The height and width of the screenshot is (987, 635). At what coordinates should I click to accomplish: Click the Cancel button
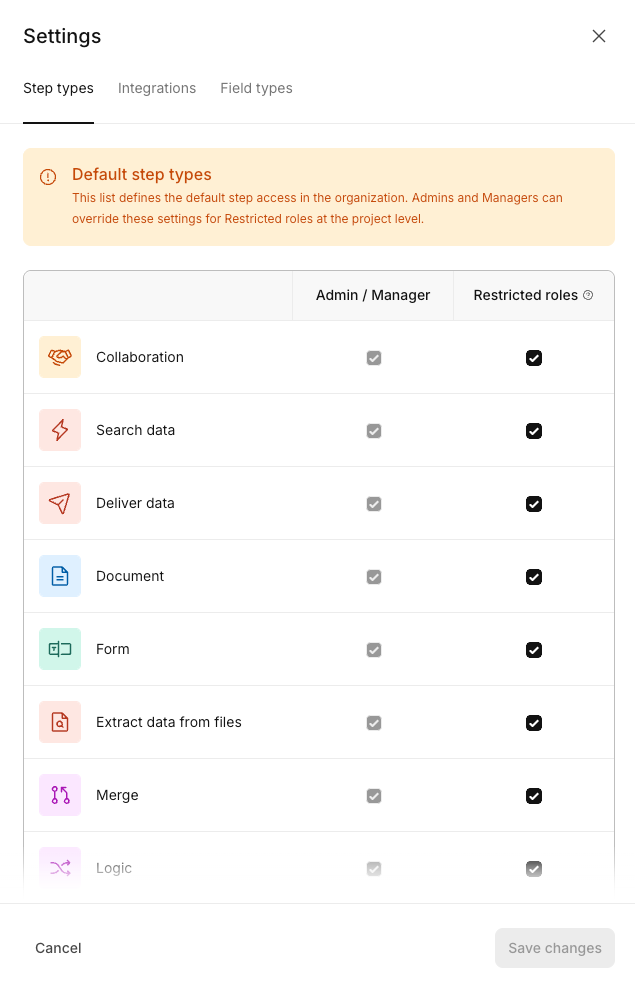coord(58,948)
